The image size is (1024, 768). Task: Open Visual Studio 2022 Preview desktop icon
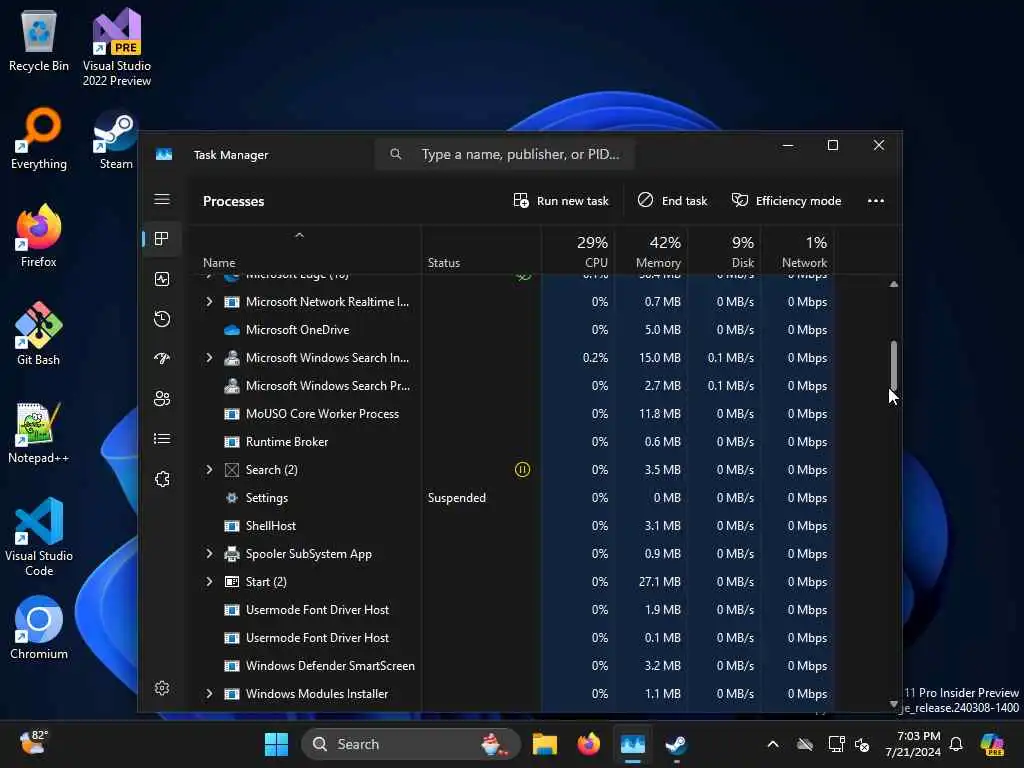(117, 47)
